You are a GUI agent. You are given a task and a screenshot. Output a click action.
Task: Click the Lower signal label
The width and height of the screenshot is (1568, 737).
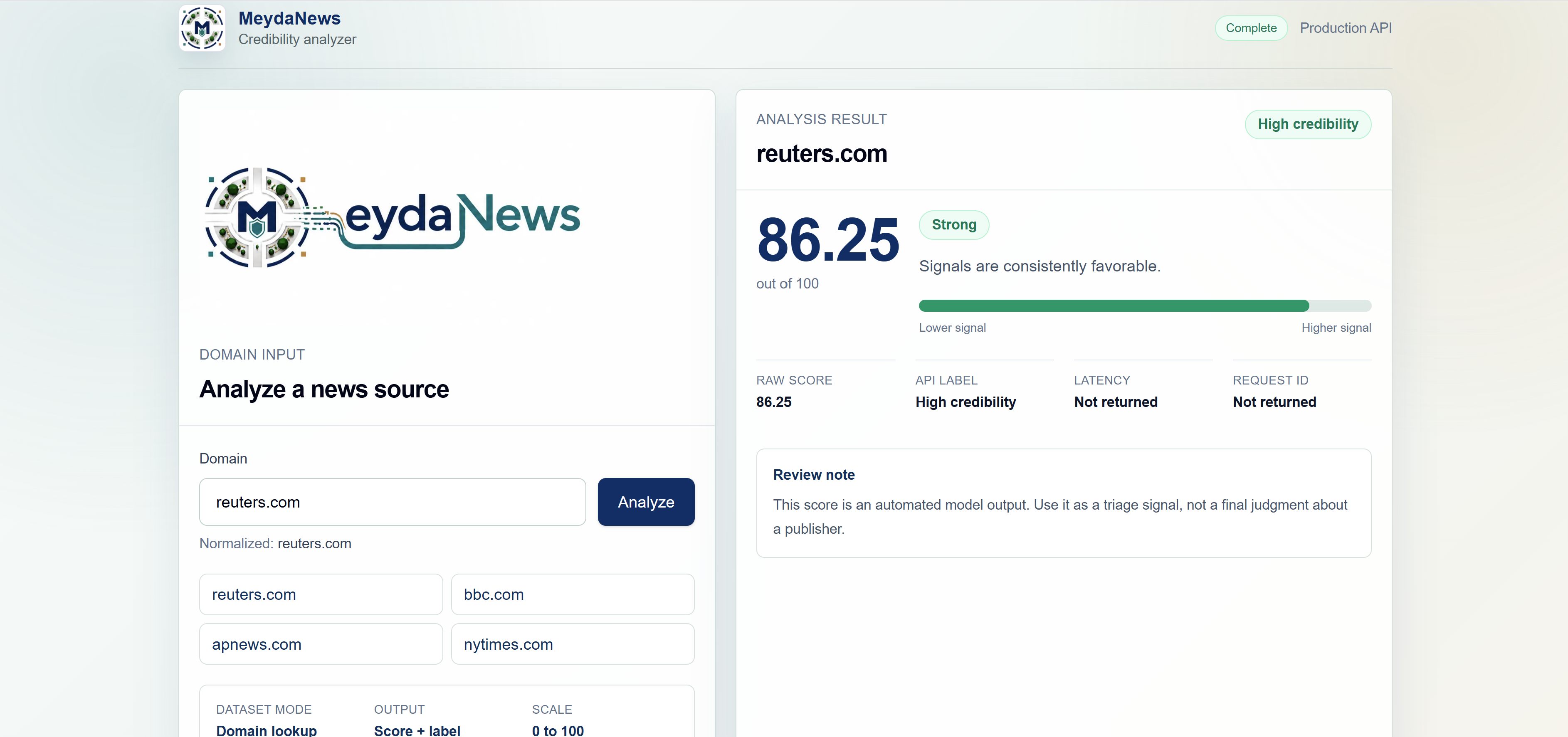tap(952, 328)
